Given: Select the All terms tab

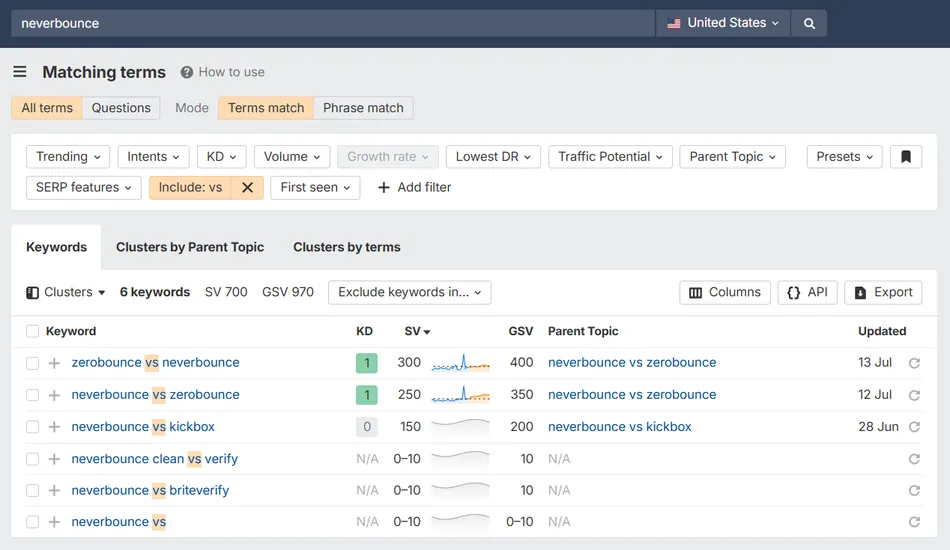Looking at the screenshot, I should coord(47,108).
